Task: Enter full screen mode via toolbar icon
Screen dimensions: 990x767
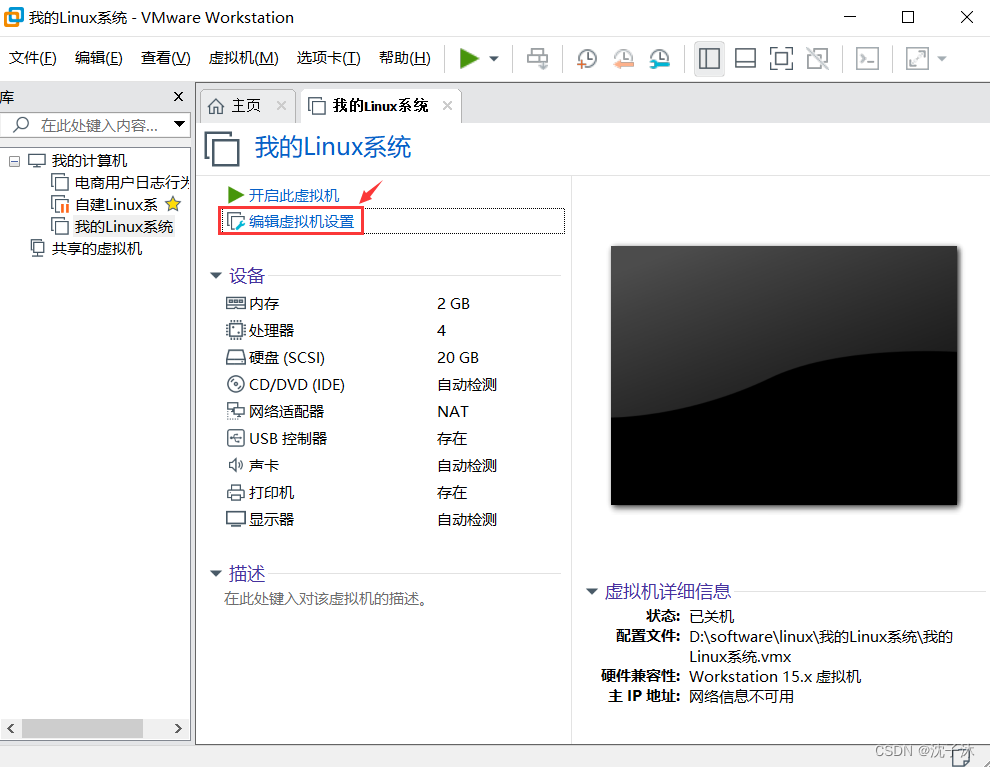Action: click(782, 59)
